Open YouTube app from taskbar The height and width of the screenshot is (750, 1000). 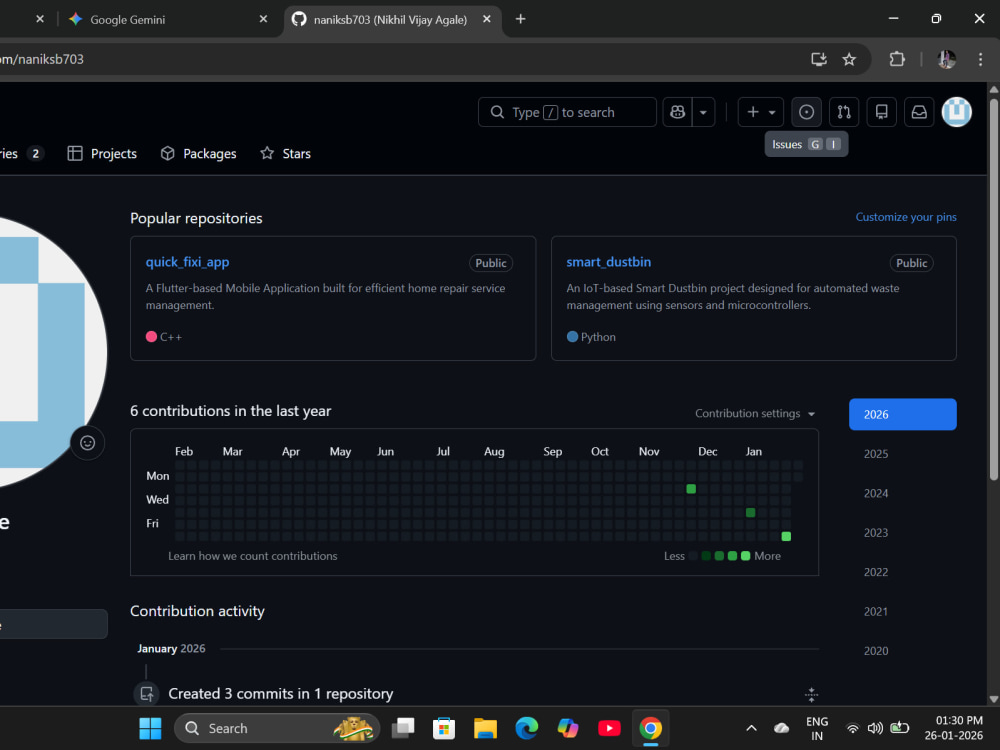609,728
